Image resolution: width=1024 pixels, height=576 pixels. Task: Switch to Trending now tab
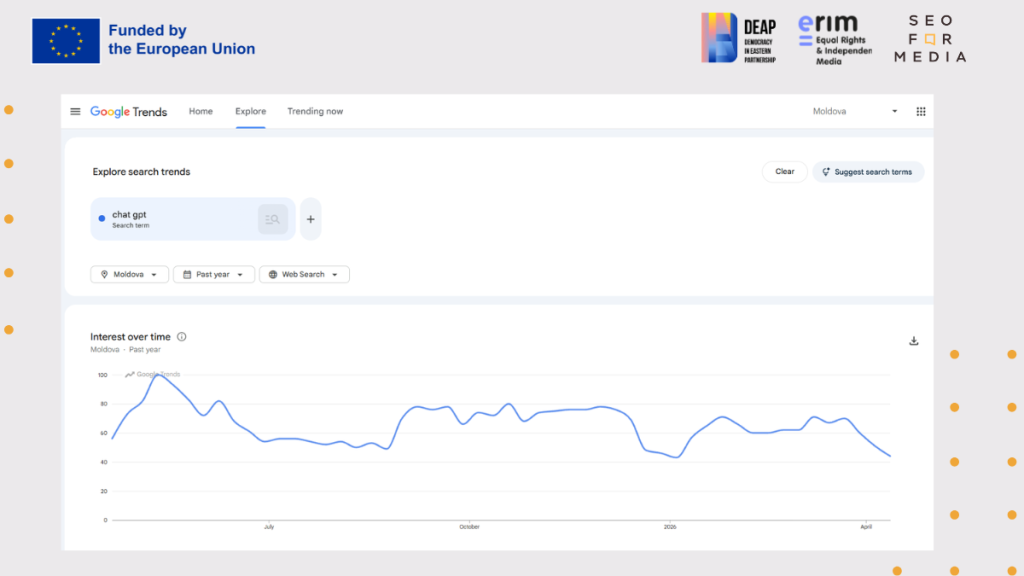(x=315, y=112)
